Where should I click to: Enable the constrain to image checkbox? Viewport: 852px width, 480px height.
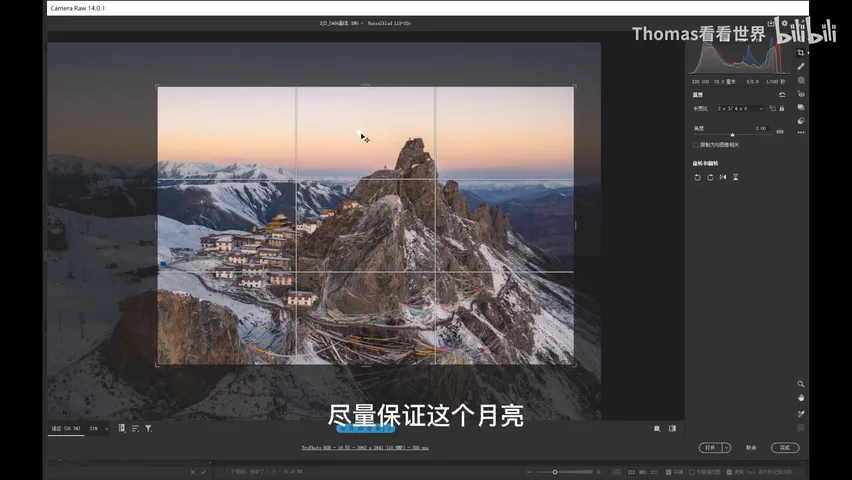click(x=696, y=145)
